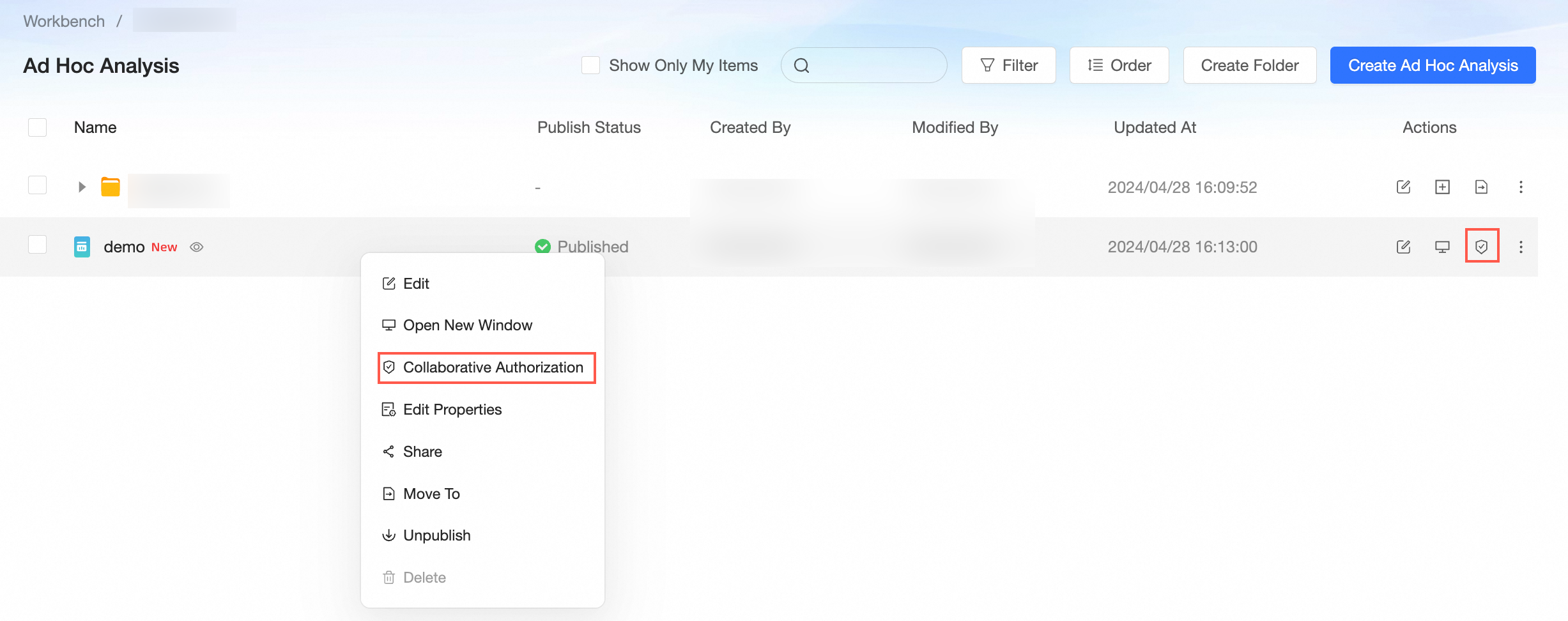Click the Name column header
1568x621 pixels.
(x=95, y=127)
